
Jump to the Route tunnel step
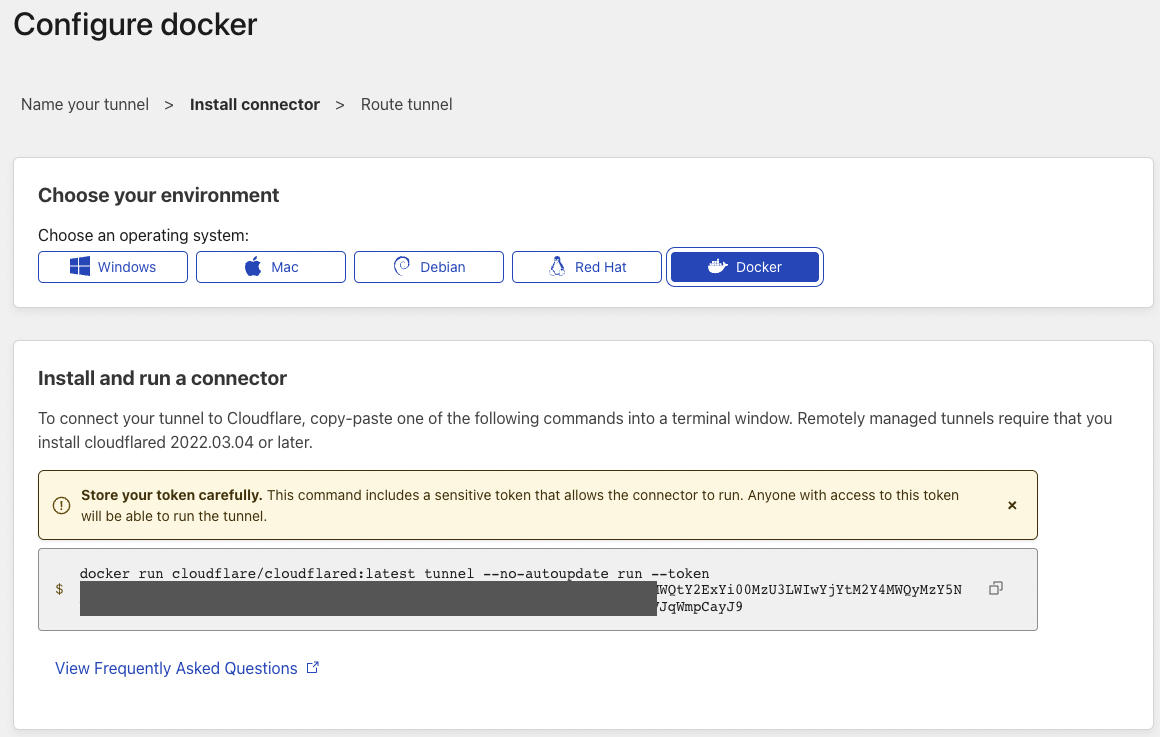tap(406, 104)
